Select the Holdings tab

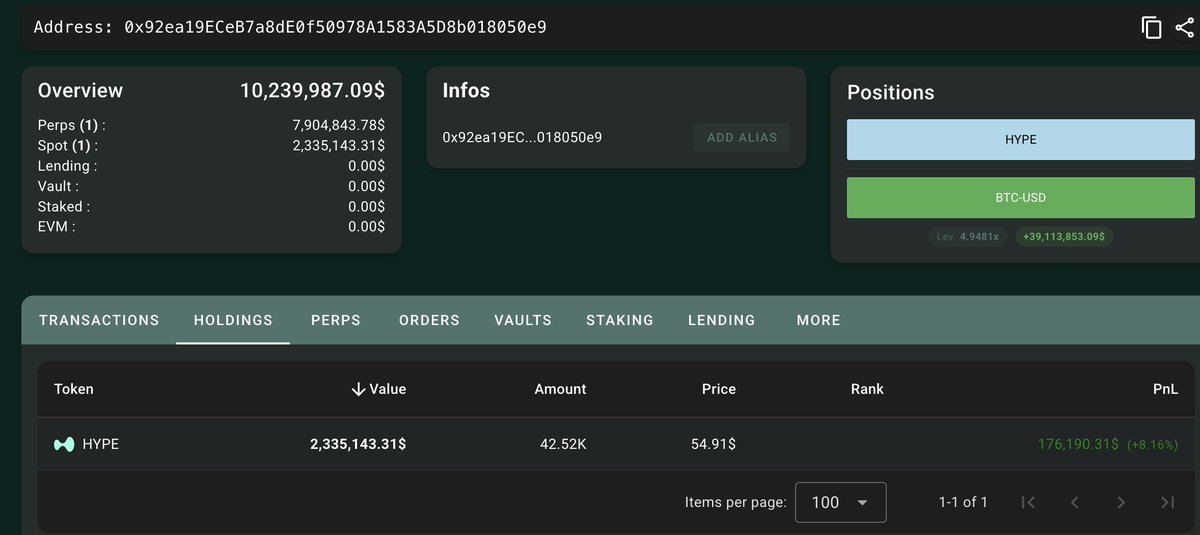[233, 320]
